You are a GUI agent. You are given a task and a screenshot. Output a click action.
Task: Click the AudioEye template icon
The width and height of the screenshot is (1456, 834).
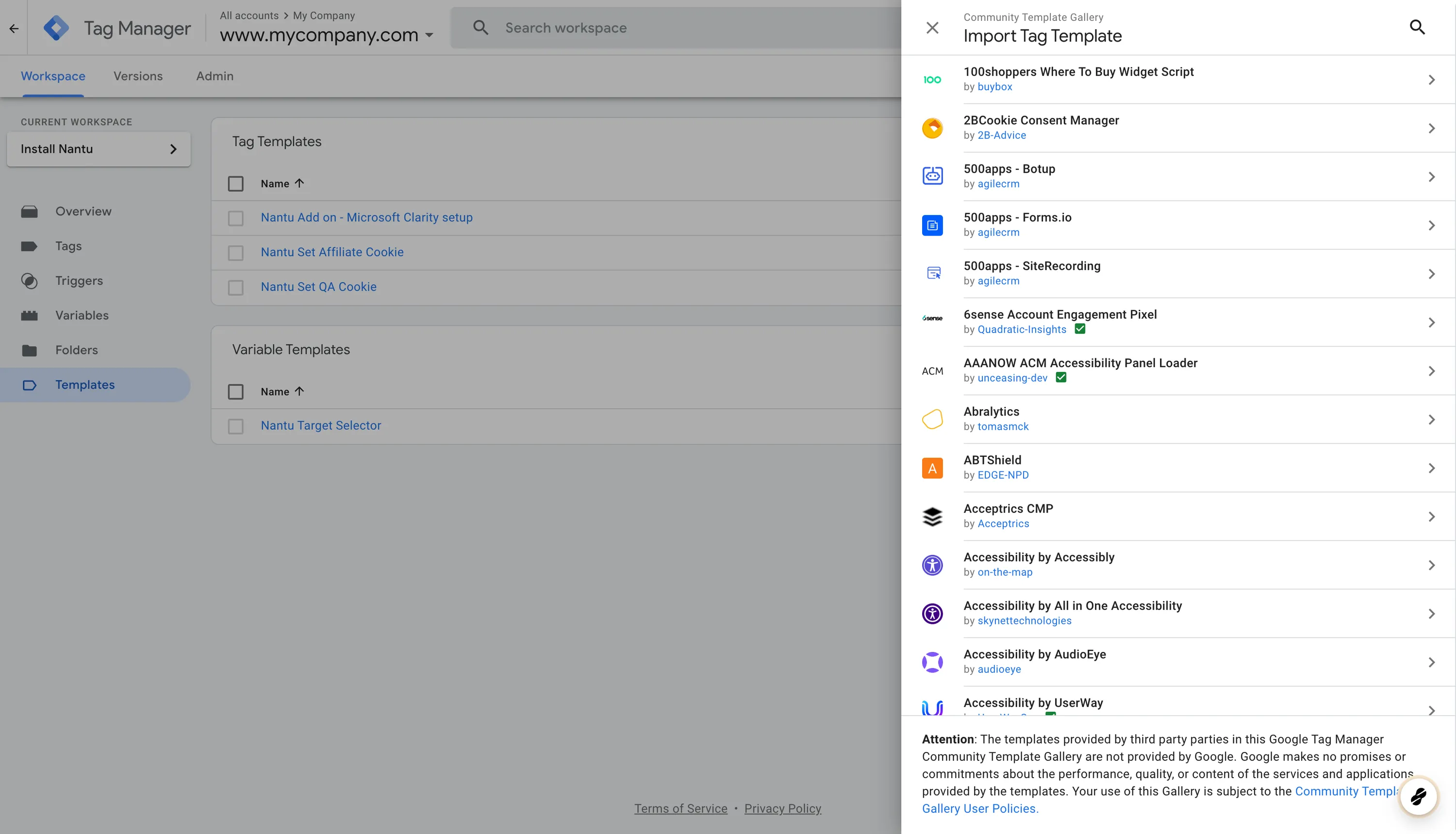click(x=932, y=662)
